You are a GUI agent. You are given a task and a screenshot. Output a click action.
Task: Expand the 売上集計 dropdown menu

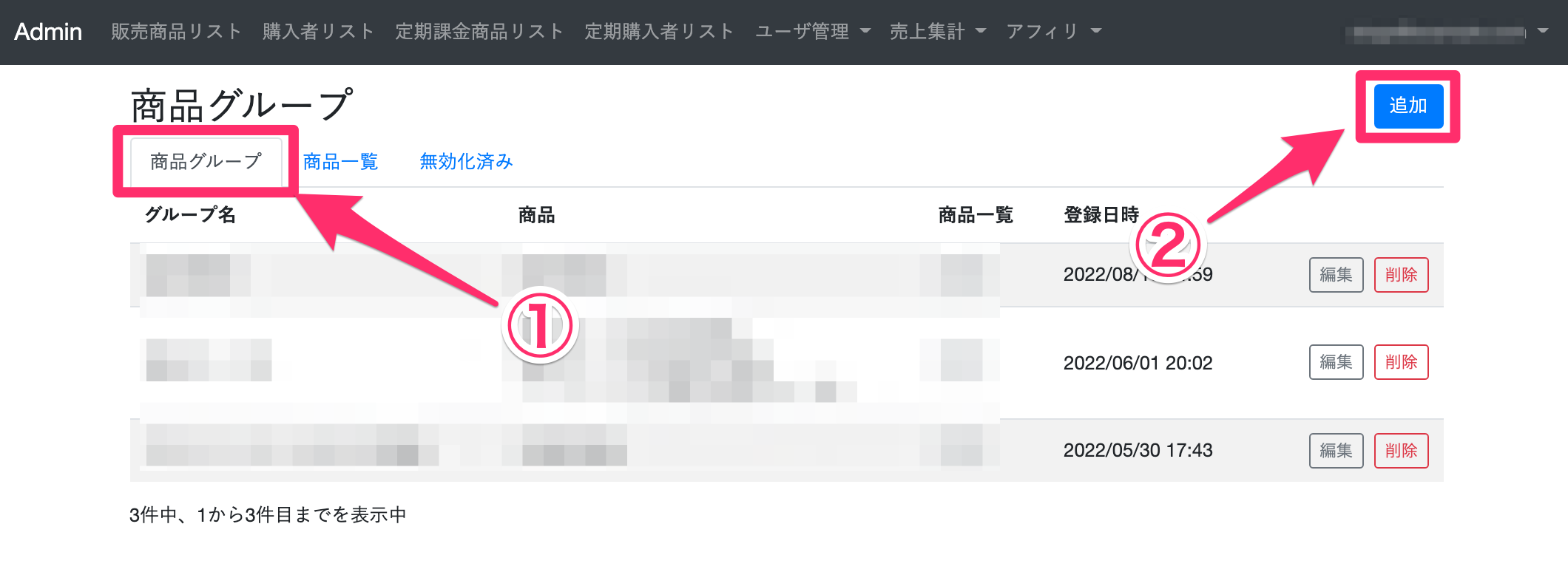pyautogui.click(x=937, y=32)
